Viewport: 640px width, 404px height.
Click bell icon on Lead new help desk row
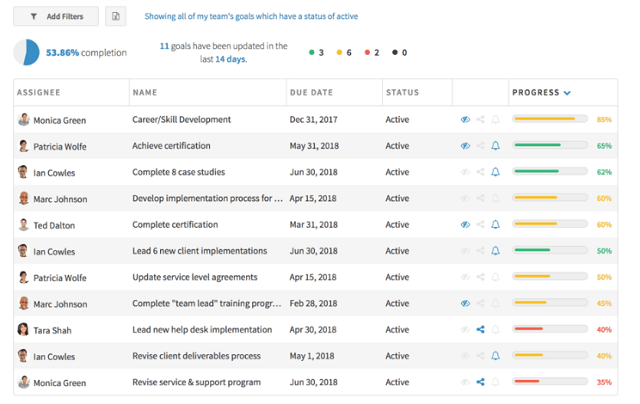click(x=496, y=329)
